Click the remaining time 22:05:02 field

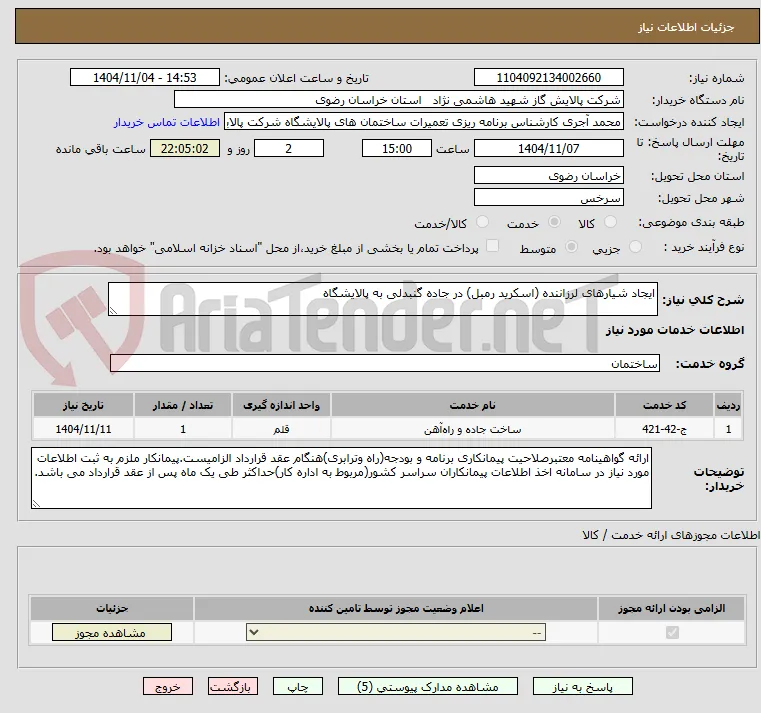tap(184, 149)
